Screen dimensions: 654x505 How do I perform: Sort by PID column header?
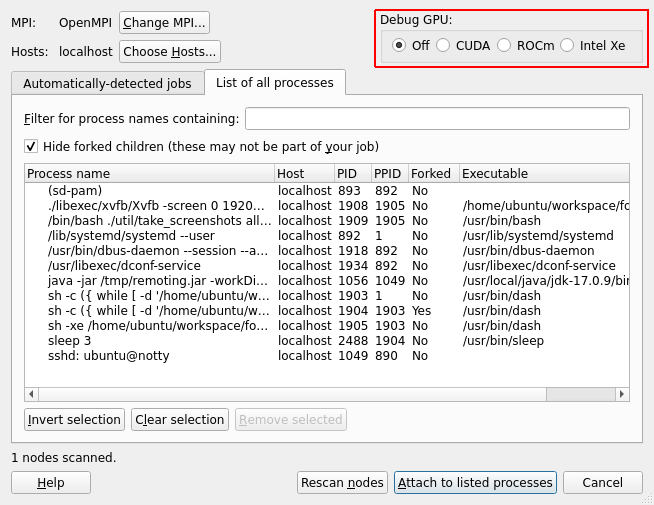(x=352, y=173)
